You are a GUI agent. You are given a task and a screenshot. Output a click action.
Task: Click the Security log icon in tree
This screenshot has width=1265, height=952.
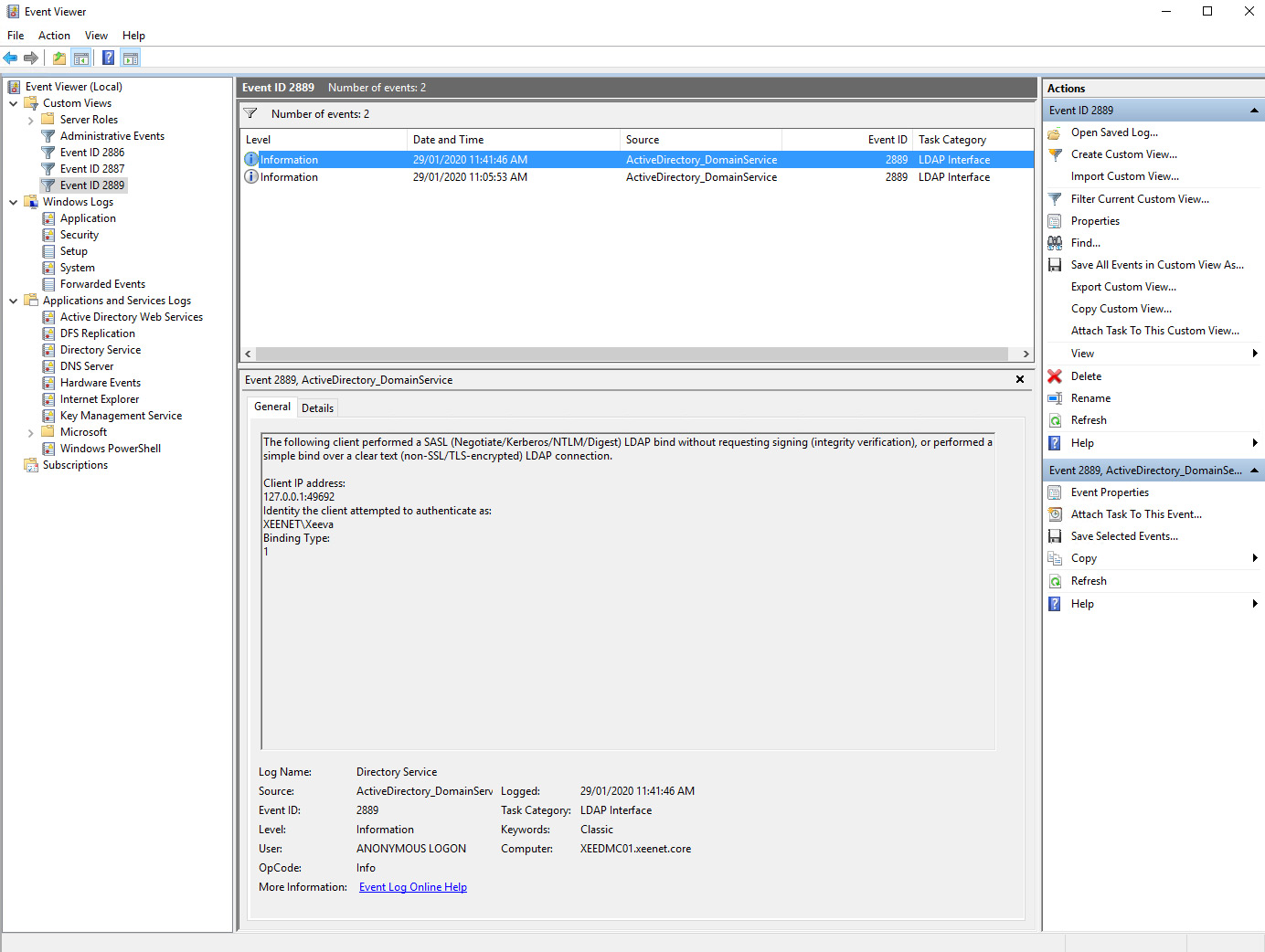(48, 235)
